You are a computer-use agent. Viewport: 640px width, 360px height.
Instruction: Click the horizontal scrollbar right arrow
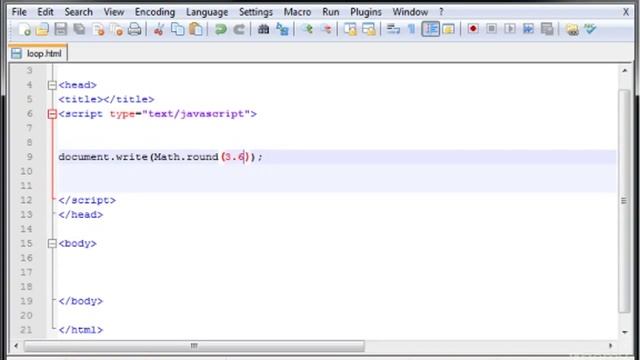pos(611,346)
